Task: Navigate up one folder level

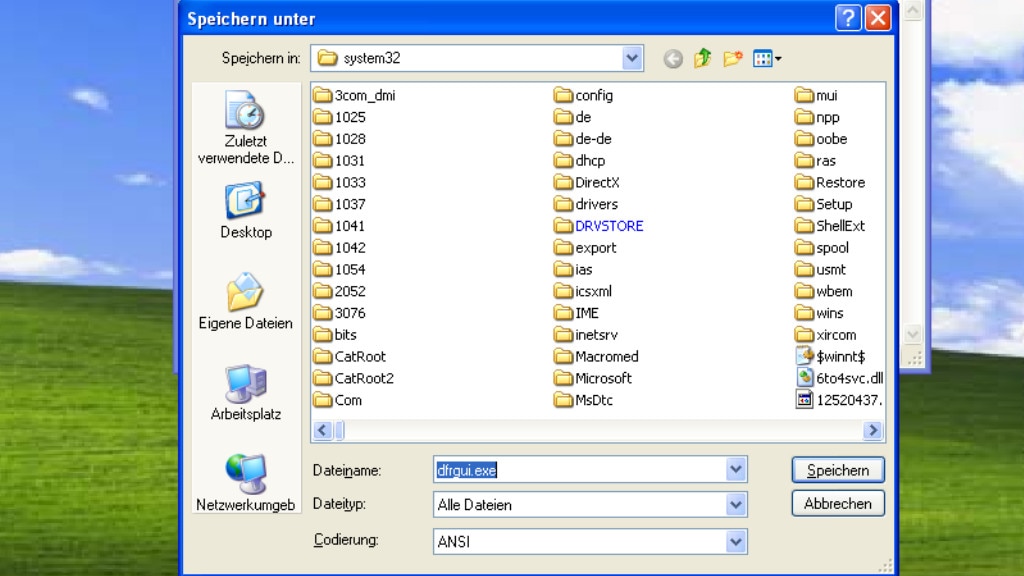Action: [x=702, y=57]
